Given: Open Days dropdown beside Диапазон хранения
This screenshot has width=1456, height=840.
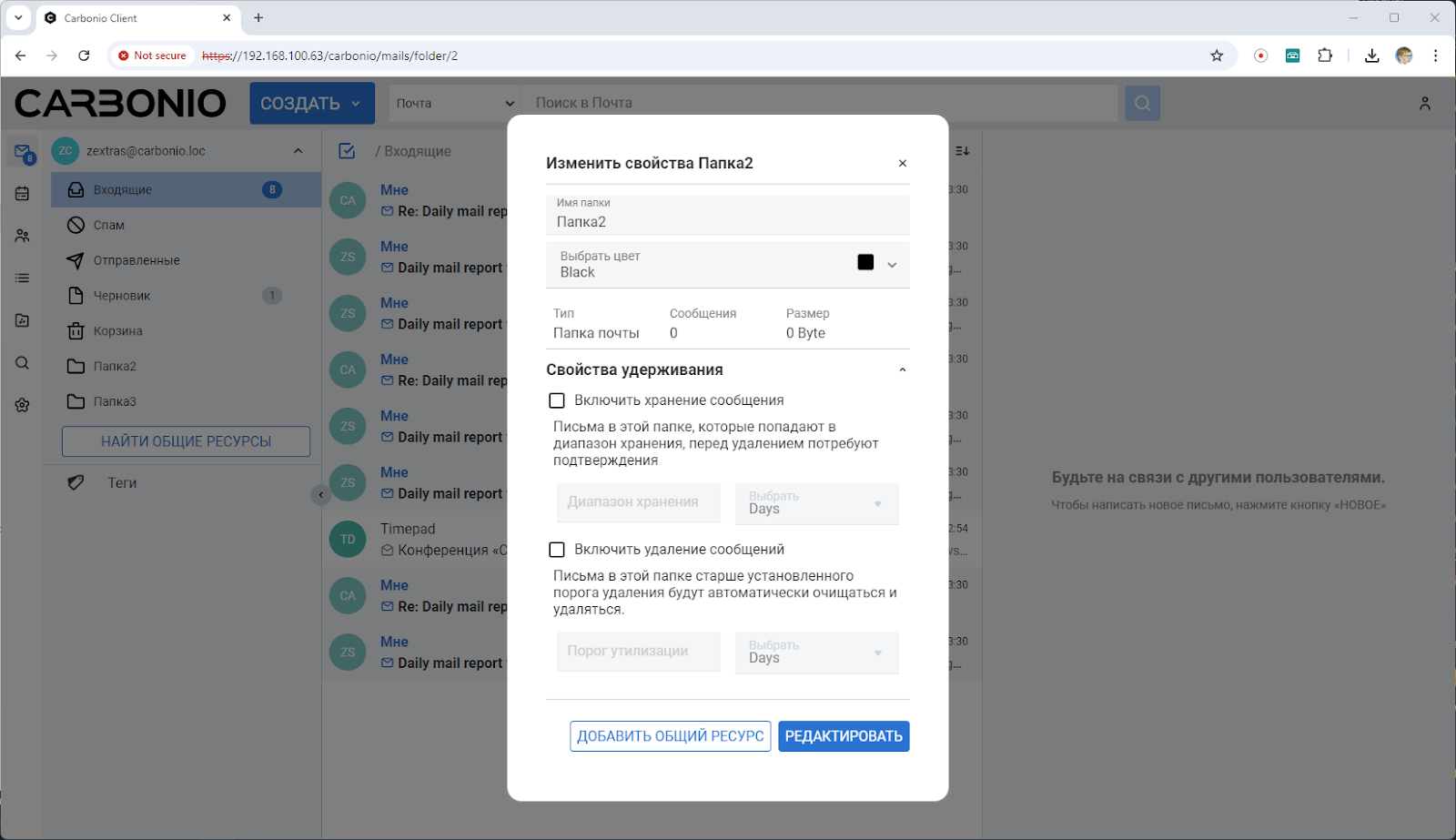Looking at the screenshot, I should tap(817, 503).
